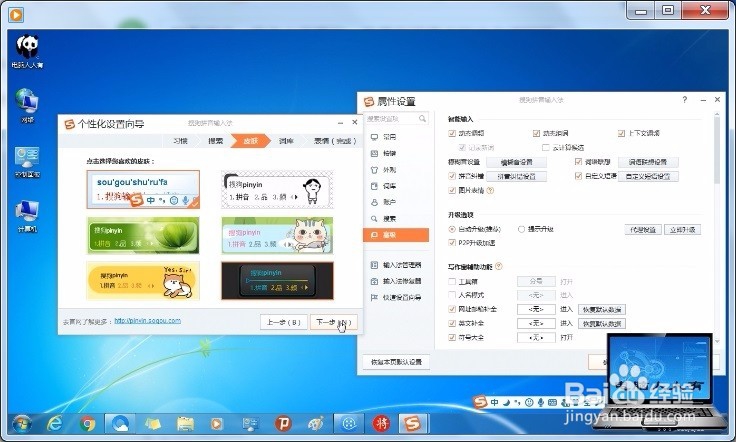This screenshot has height=442, width=736.
Task: Click the 代理设置 button
Action: (x=643, y=230)
